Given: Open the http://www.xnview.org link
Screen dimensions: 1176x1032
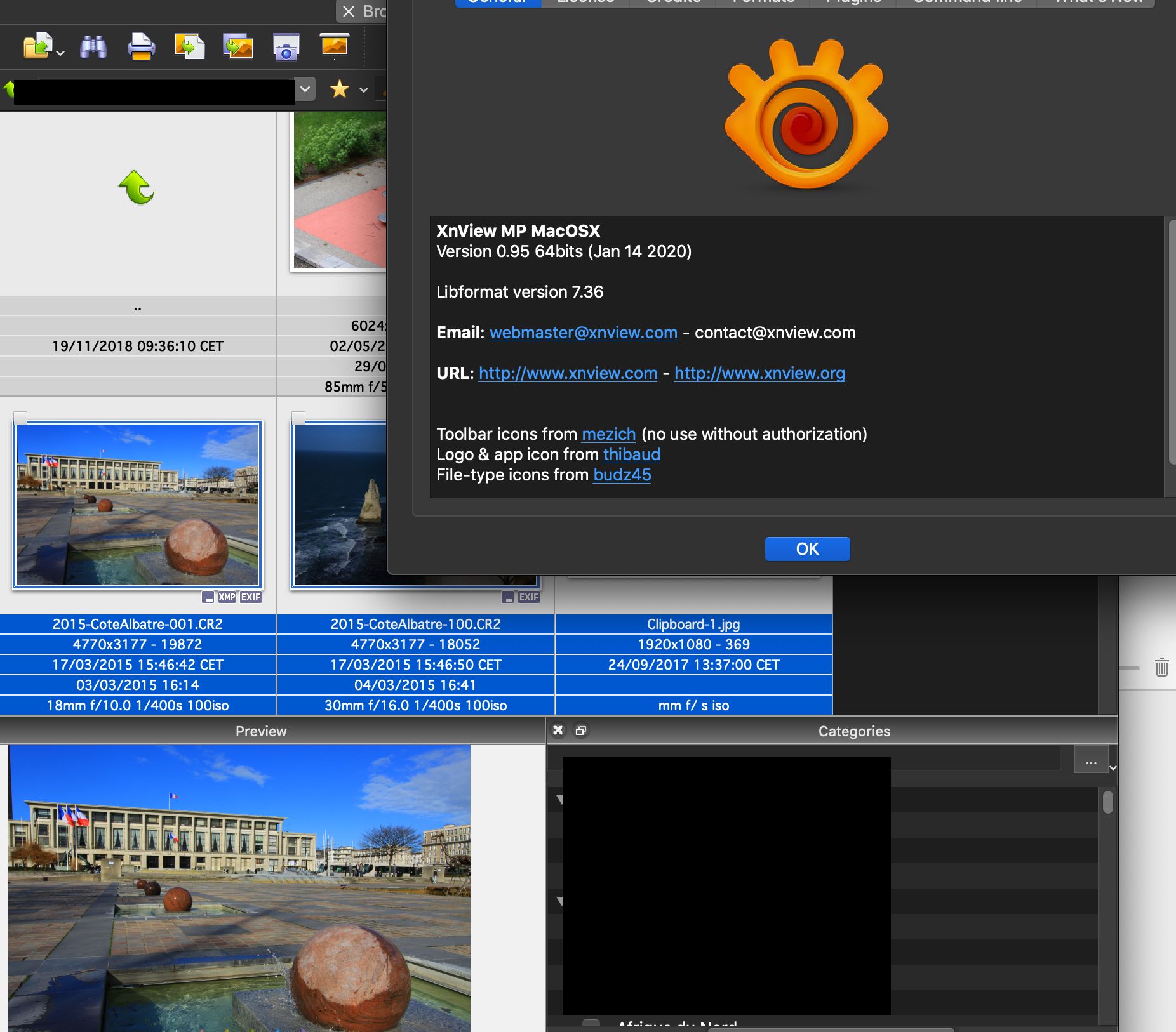Looking at the screenshot, I should 759,373.
